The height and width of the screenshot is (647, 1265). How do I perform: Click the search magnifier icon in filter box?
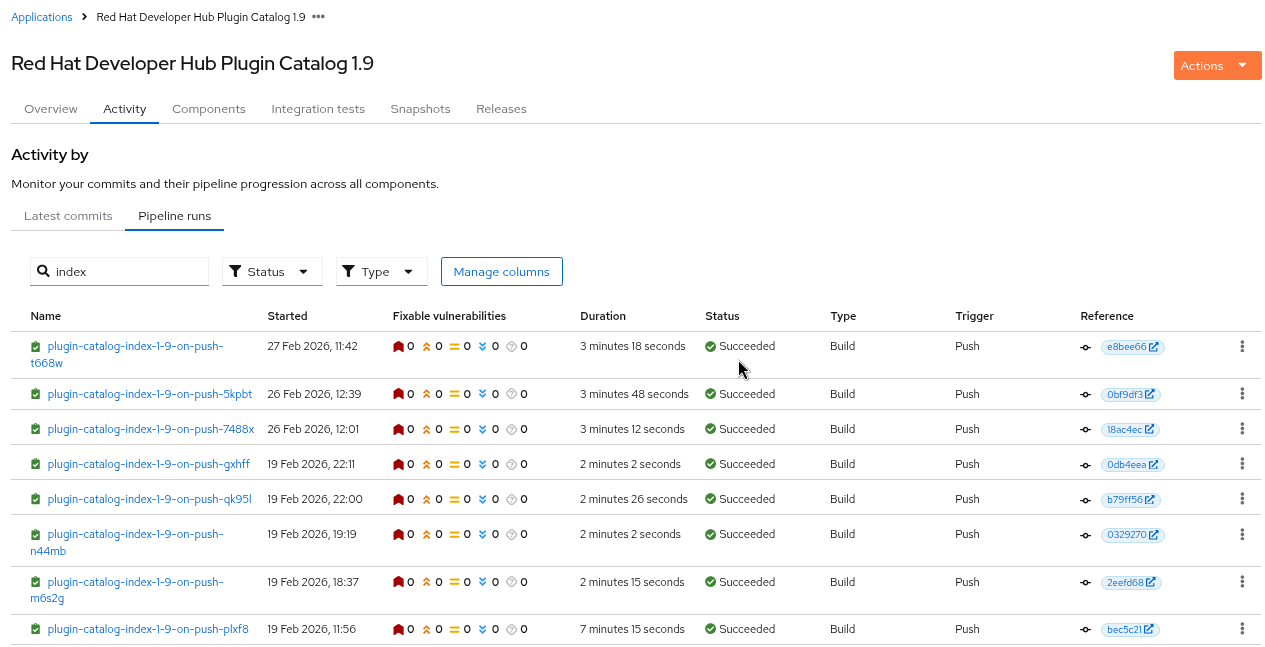pos(43,272)
